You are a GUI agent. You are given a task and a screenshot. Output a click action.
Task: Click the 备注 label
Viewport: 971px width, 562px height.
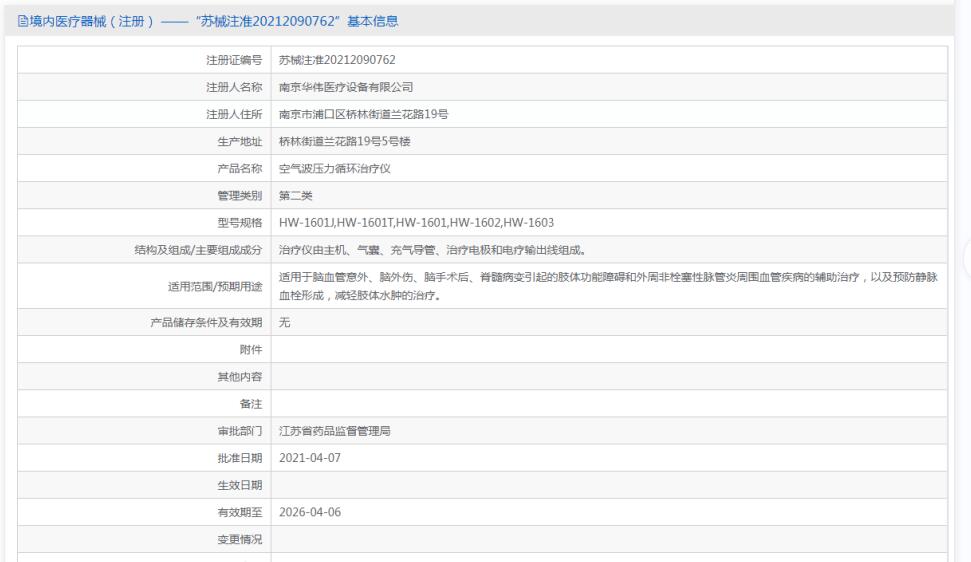pyautogui.click(x=251, y=404)
